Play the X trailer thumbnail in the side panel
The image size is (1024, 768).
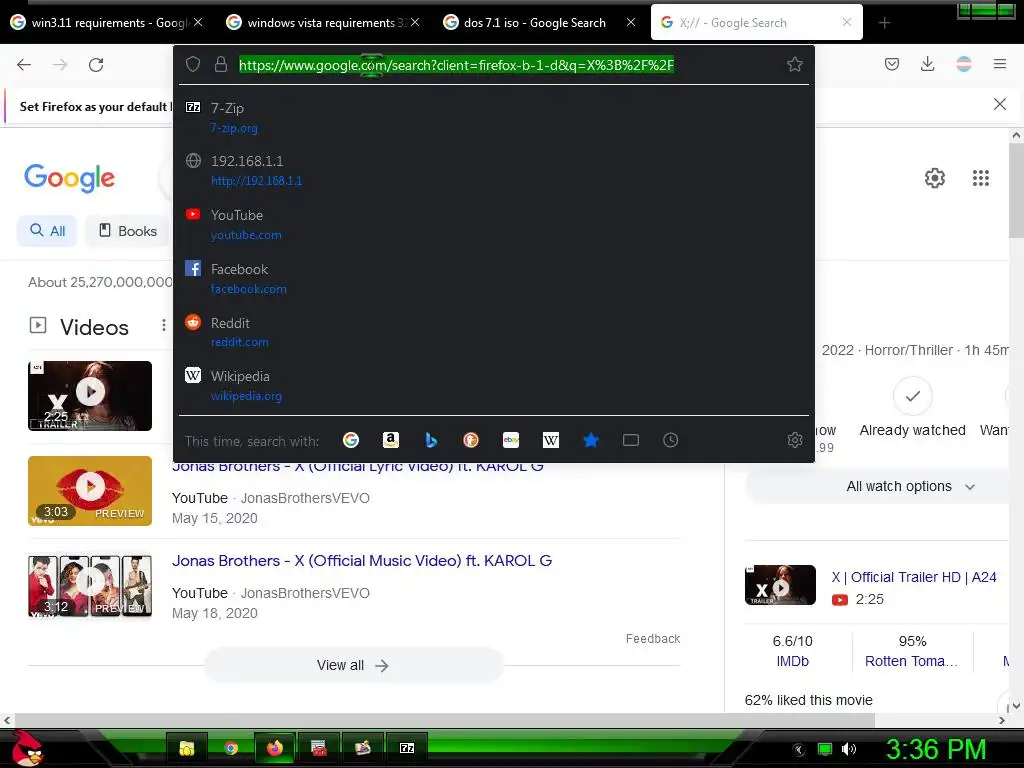(x=780, y=585)
